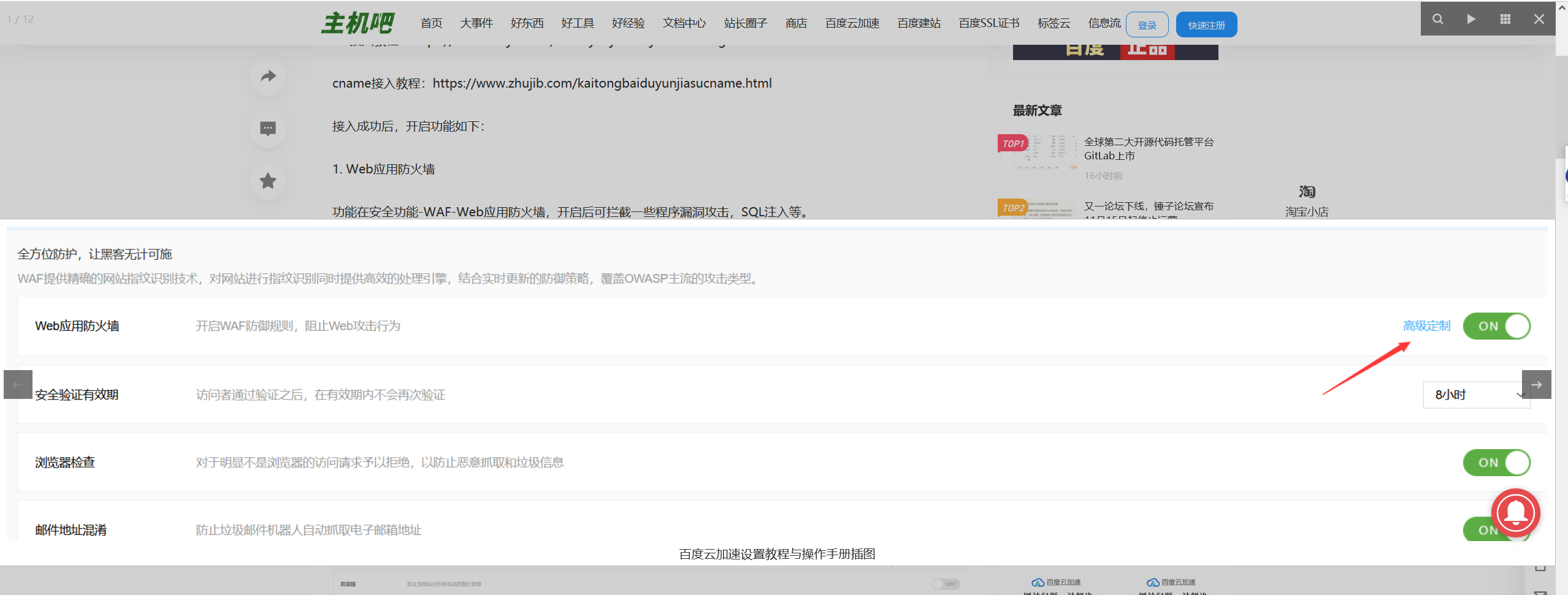Screen dimensions: 1568x595
Task: Open the cname接入教程 URL link
Action: click(602, 83)
